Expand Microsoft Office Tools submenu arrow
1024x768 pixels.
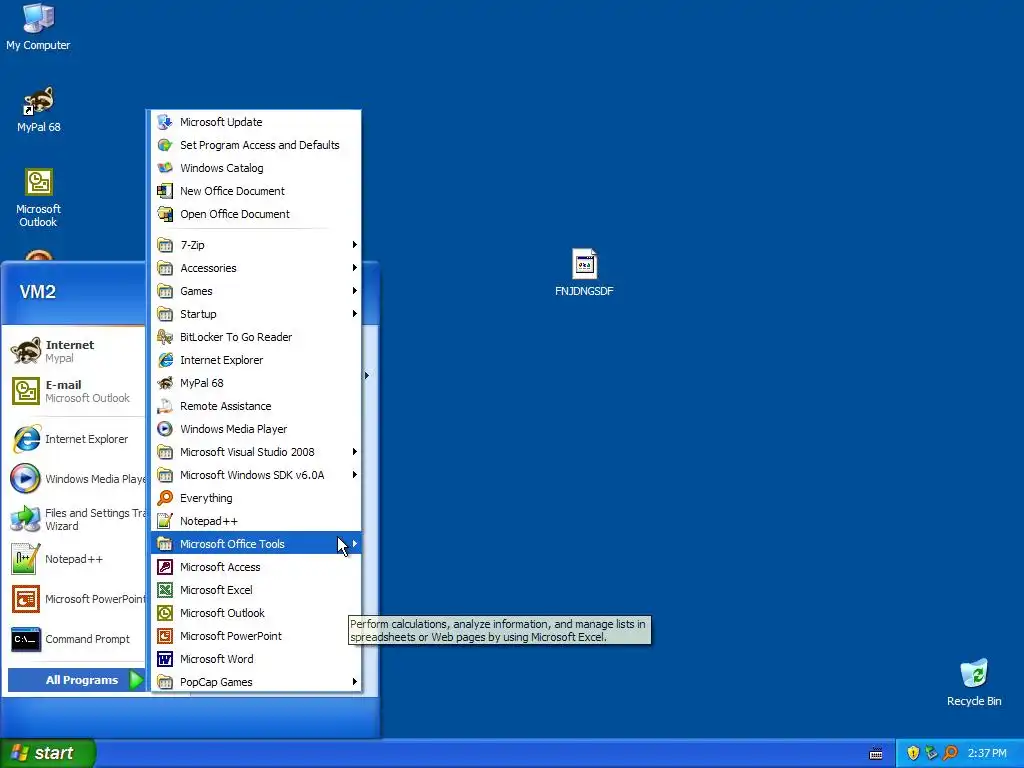[x=355, y=543]
